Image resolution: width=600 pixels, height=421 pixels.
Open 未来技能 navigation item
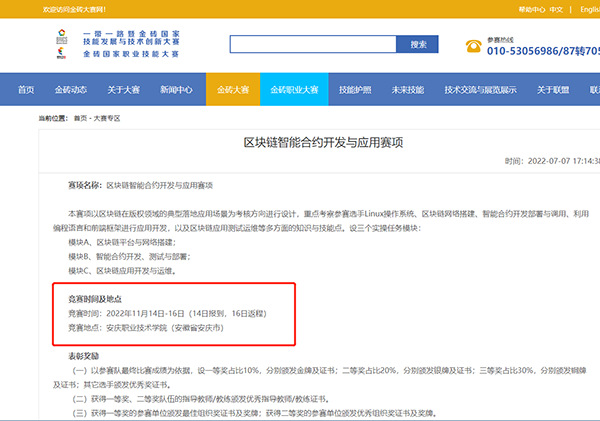click(x=408, y=90)
